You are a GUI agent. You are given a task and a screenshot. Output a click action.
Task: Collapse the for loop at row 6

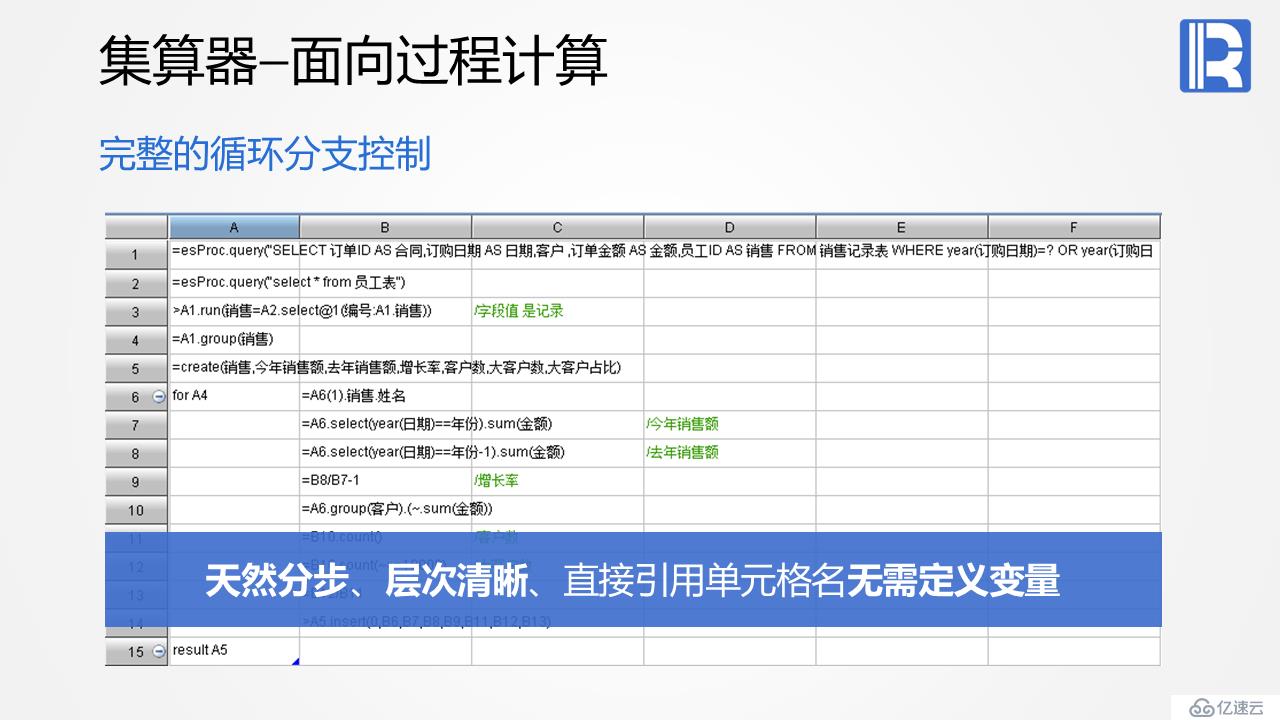159,397
